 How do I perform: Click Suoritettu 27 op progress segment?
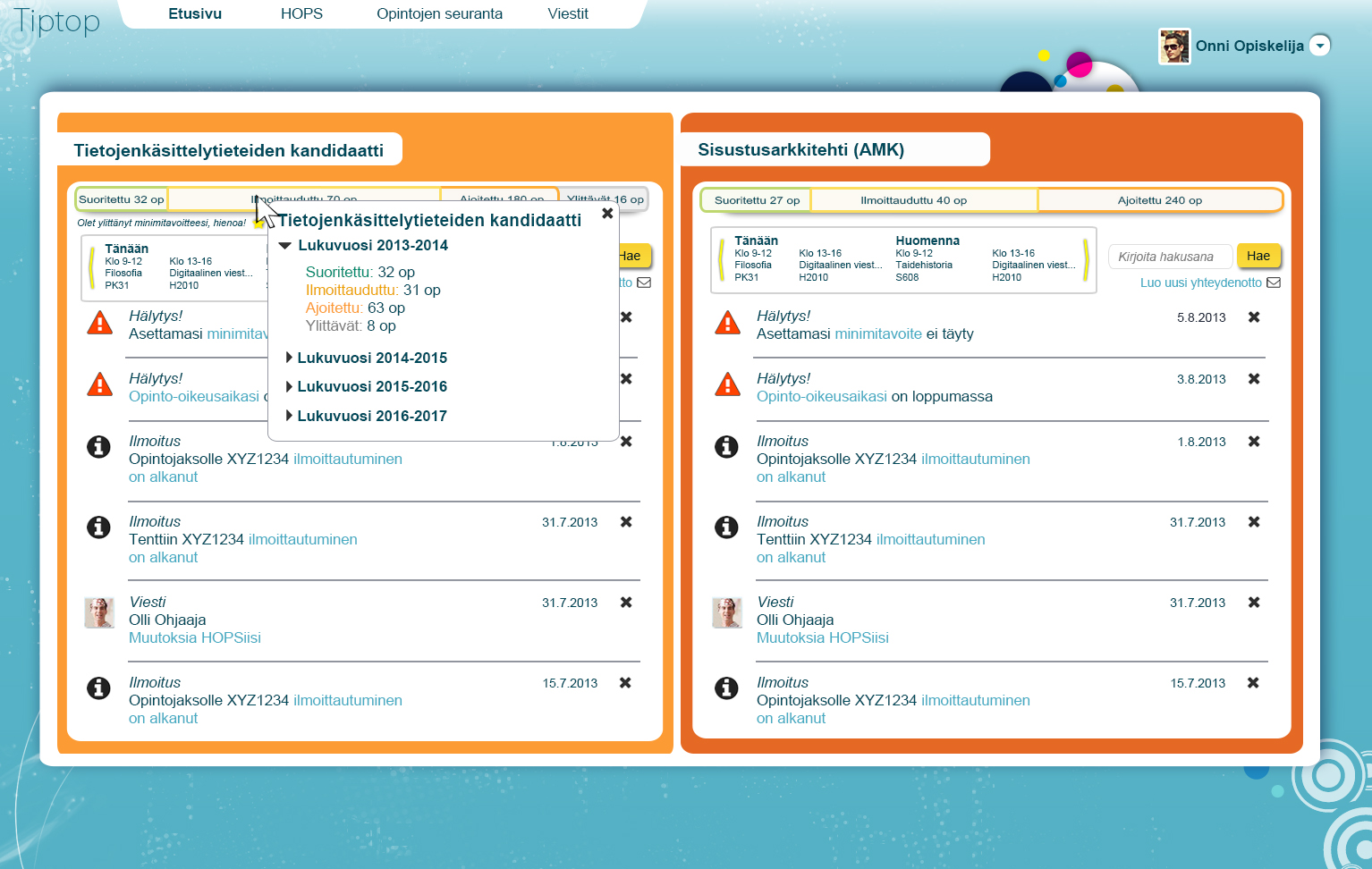[x=757, y=200]
